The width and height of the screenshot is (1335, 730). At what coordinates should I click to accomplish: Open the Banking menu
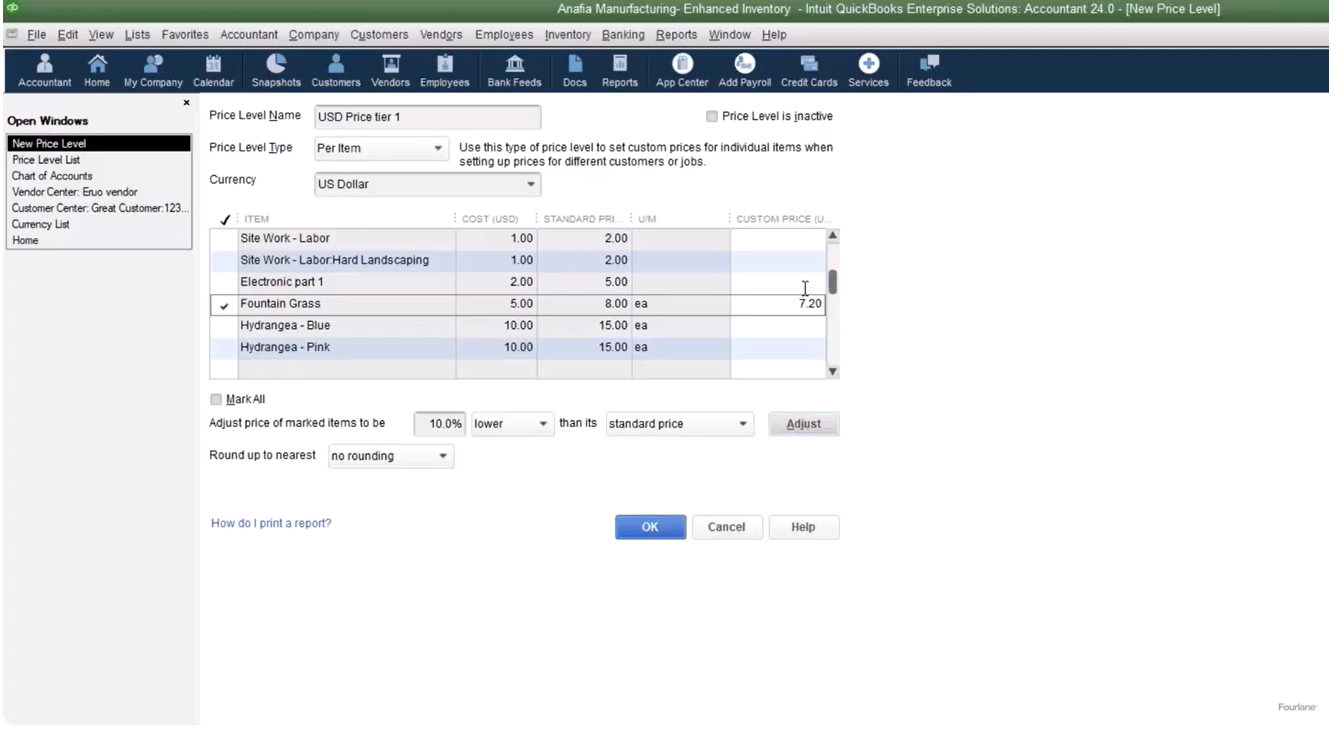[623, 35]
